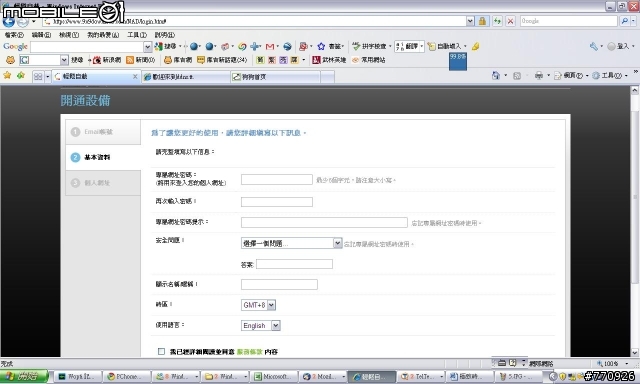Click the translate button in Google toolbar
The height and width of the screenshot is (384, 640).
click(x=409, y=47)
